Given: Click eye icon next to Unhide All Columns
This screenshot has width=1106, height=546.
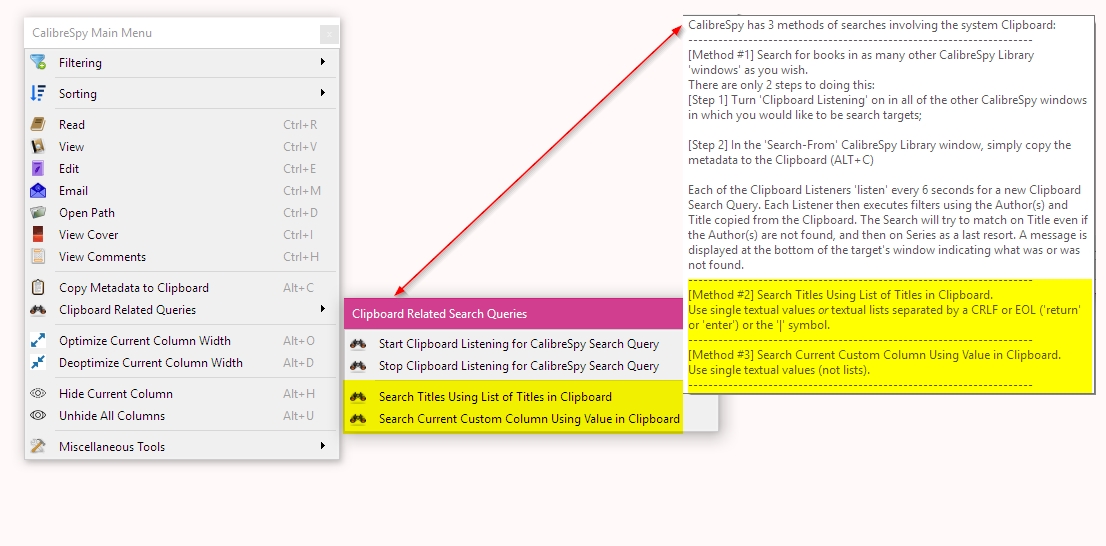Looking at the screenshot, I should (x=38, y=415).
